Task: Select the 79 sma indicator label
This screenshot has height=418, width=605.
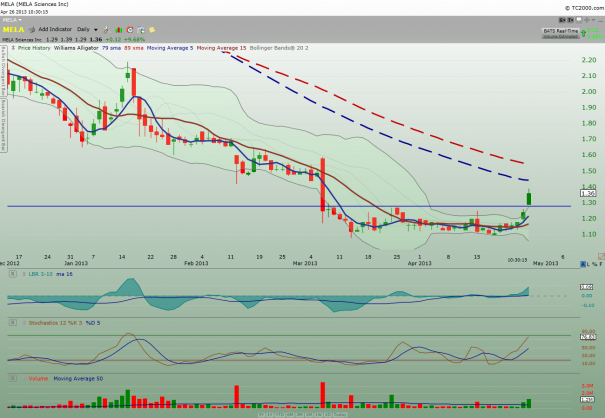Action: (x=111, y=48)
